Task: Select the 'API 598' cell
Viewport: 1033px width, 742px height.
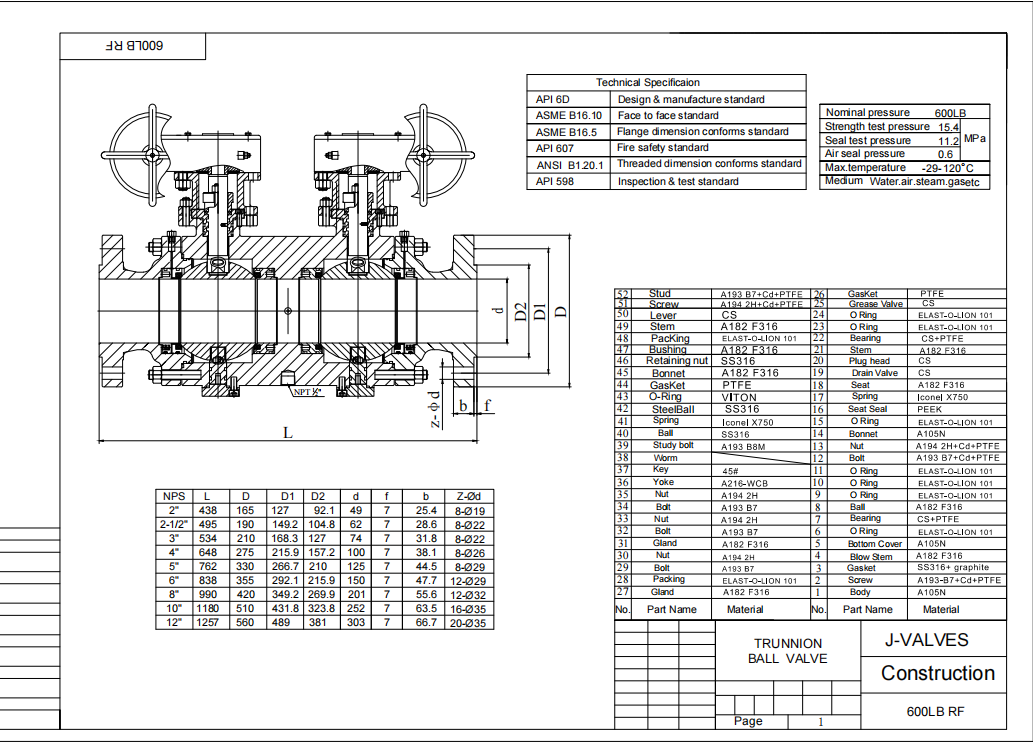Action: pyautogui.click(x=554, y=181)
